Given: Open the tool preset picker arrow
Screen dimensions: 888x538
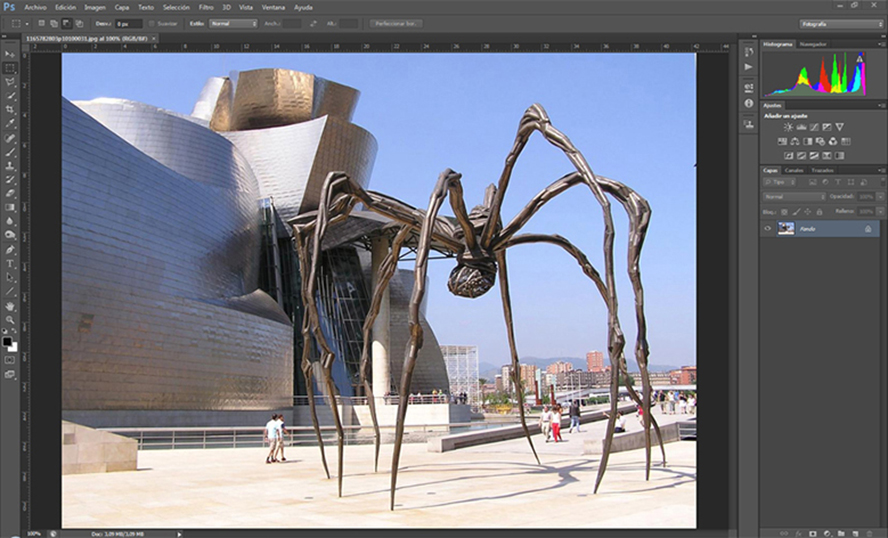Looking at the screenshot, I should tap(27, 24).
